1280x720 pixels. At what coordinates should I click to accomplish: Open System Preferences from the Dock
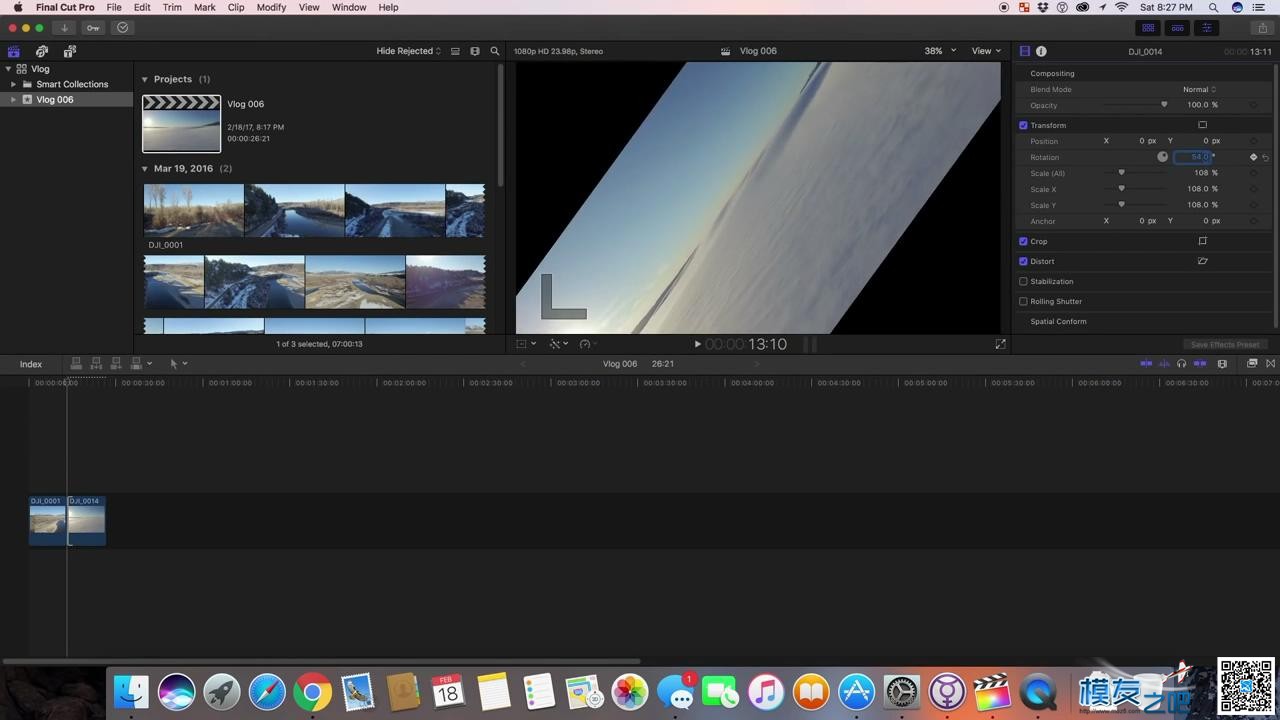click(901, 692)
